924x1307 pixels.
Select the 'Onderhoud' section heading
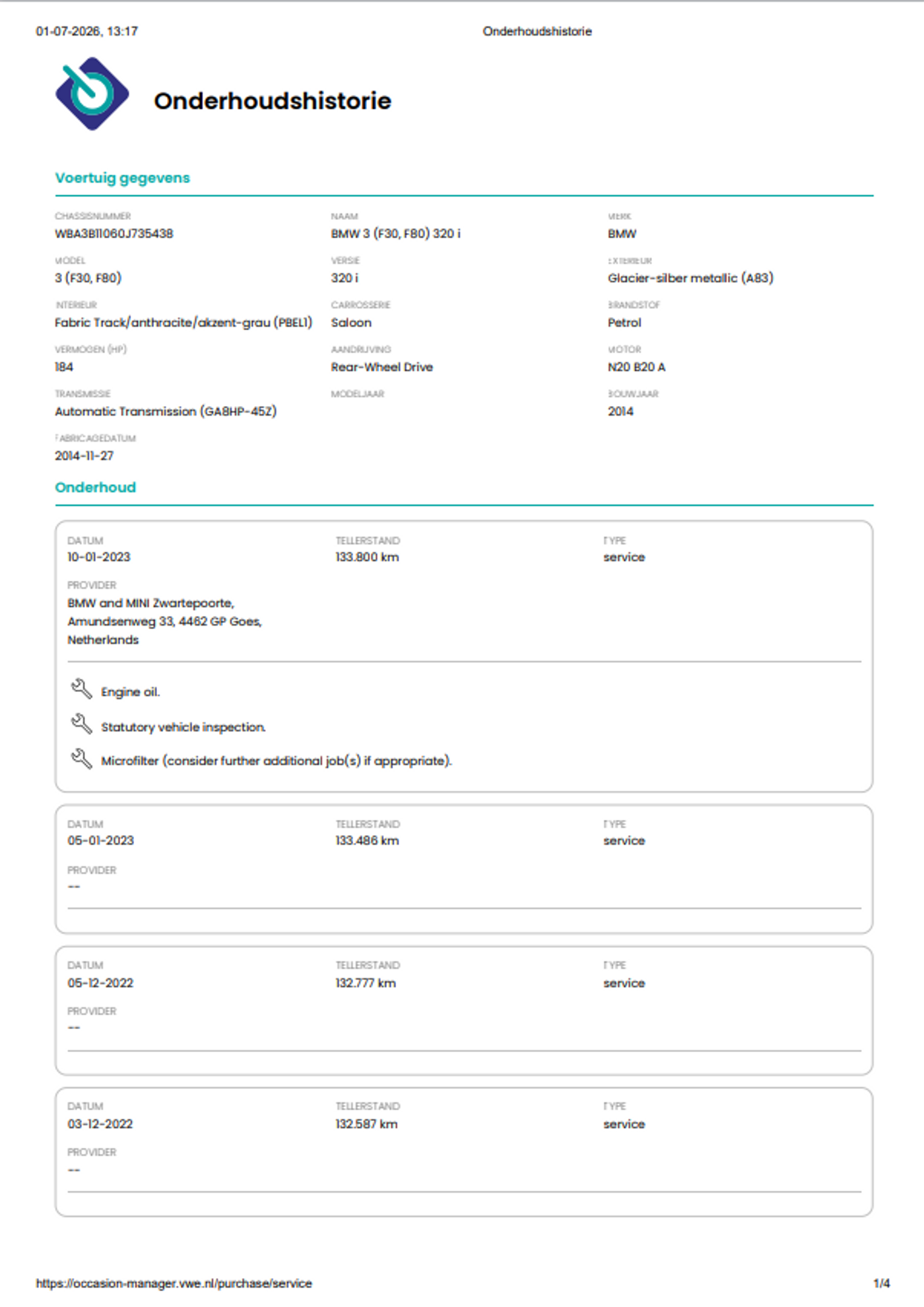tap(95, 487)
